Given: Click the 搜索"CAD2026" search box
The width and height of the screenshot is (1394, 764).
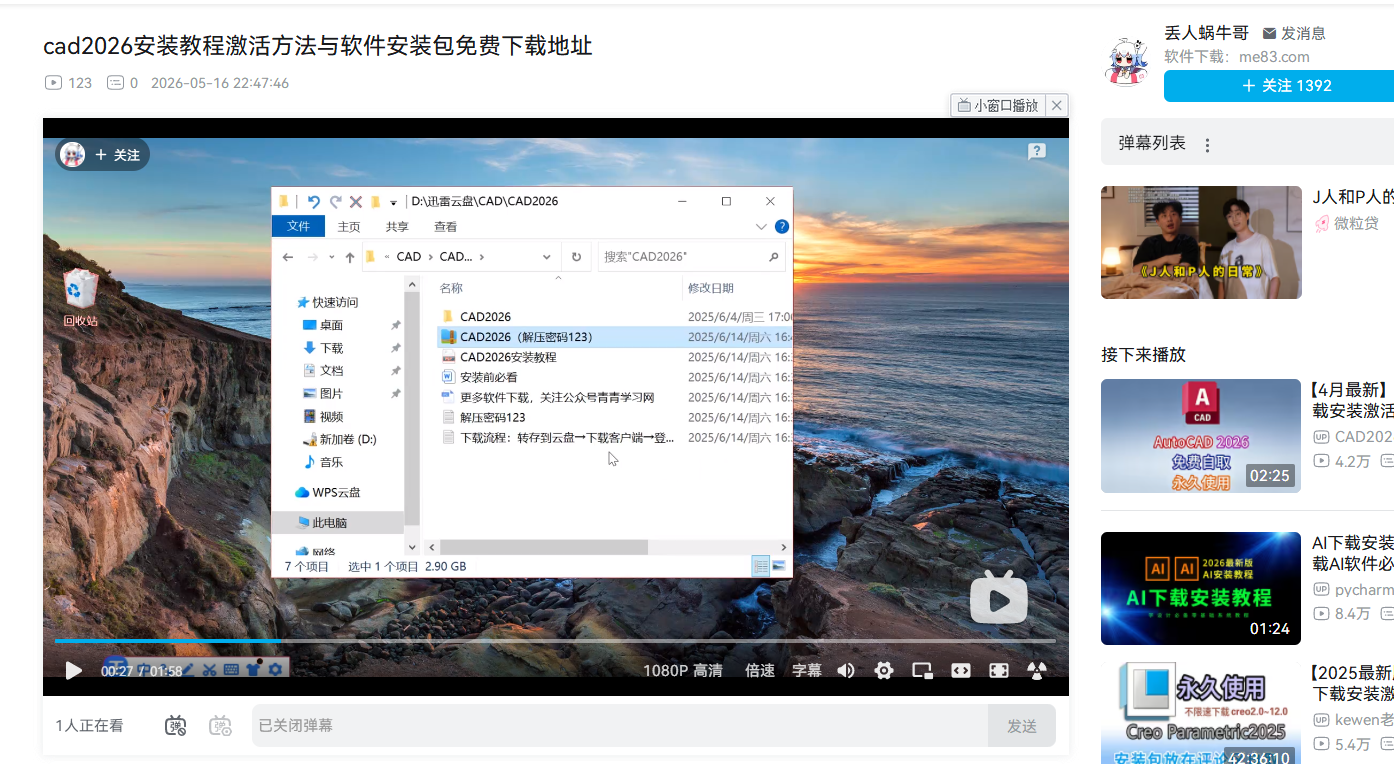Looking at the screenshot, I should coord(691,257).
